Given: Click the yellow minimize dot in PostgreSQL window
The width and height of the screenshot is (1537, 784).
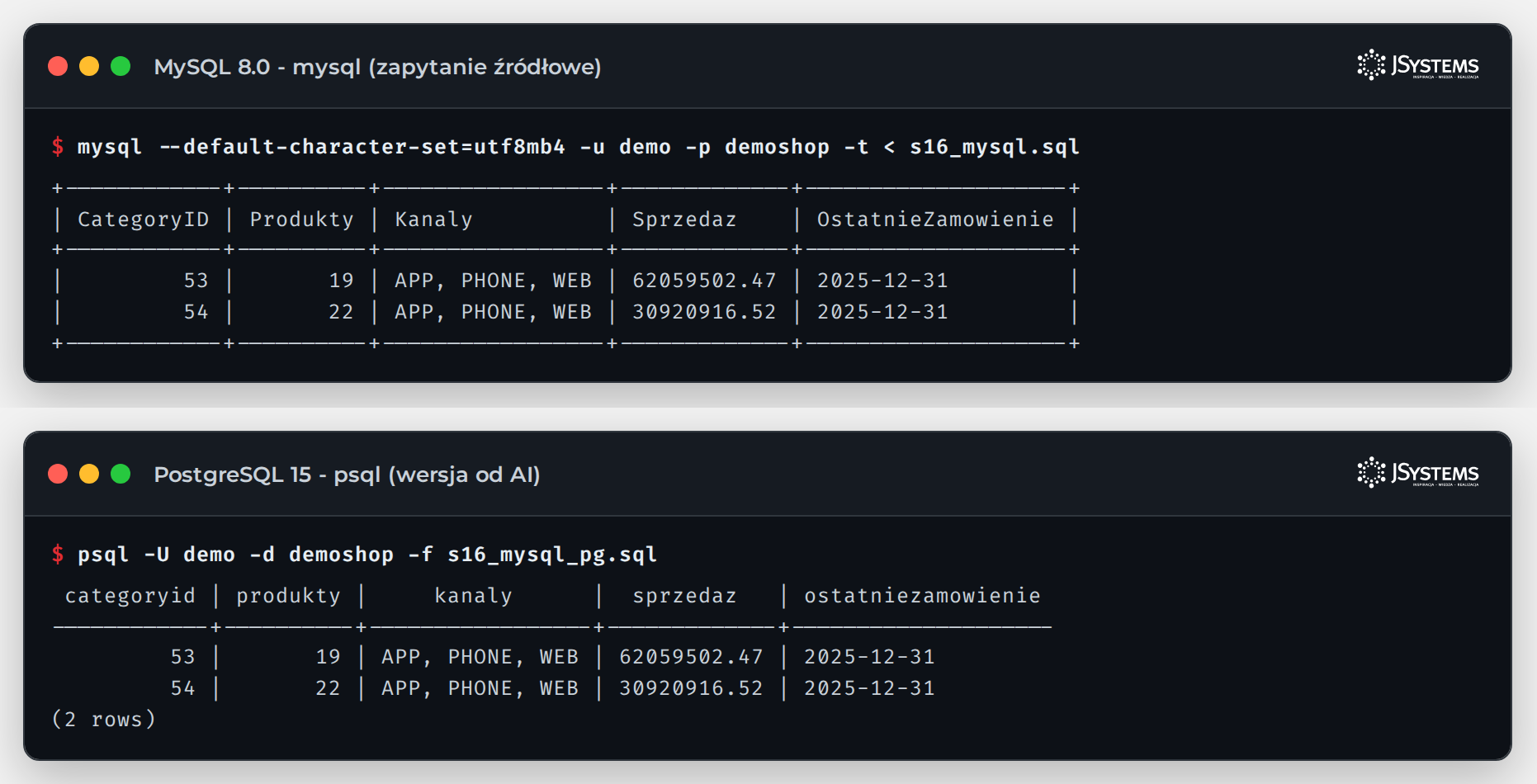Looking at the screenshot, I should pos(89,474).
